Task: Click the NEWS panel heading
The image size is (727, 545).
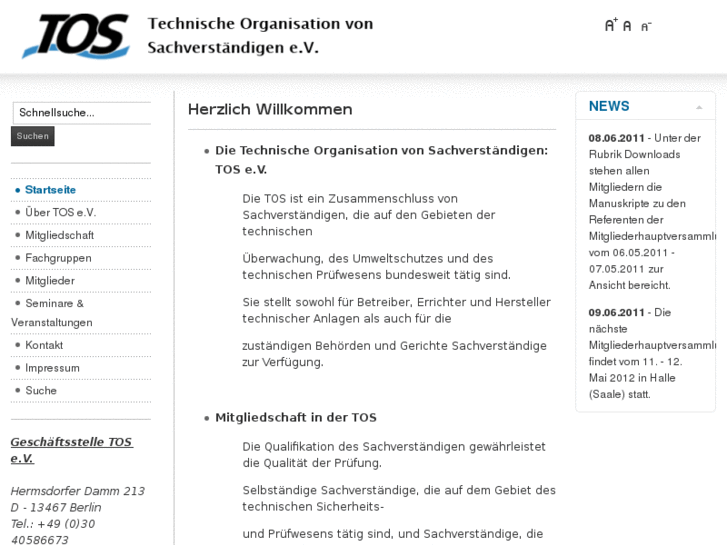Action: (x=609, y=106)
